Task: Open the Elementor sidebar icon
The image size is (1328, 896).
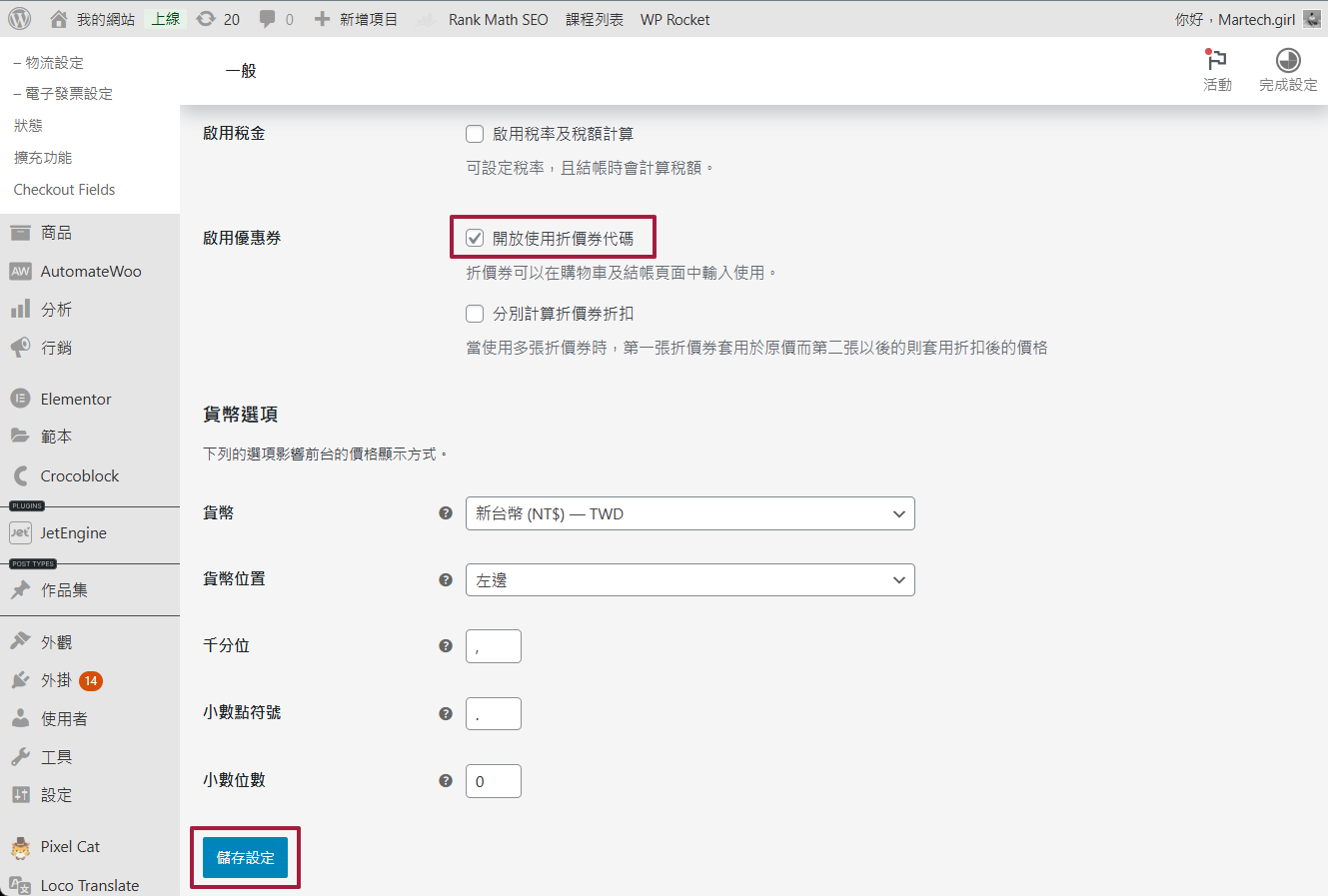Action: coord(20,399)
